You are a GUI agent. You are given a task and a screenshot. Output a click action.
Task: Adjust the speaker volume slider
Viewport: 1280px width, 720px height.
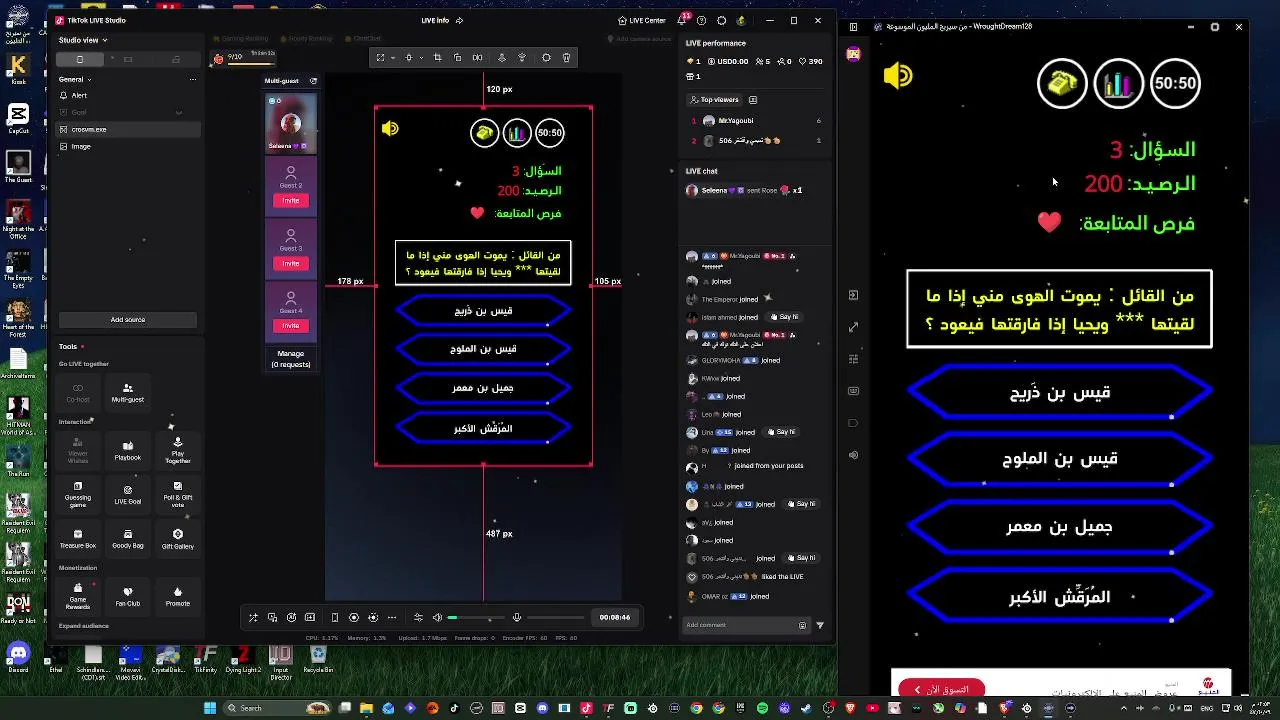click(474, 617)
